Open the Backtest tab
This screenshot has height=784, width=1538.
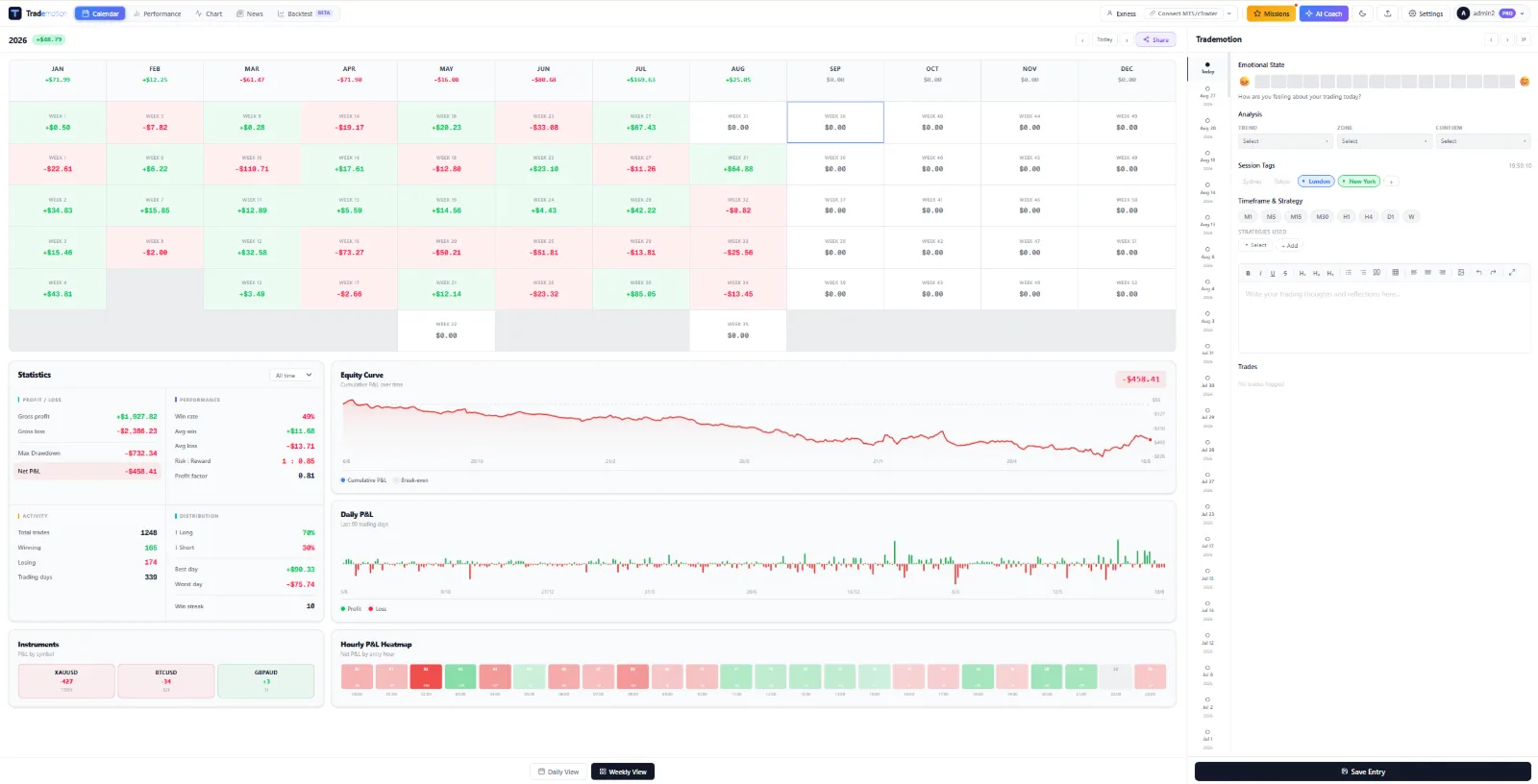pos(304,13)
